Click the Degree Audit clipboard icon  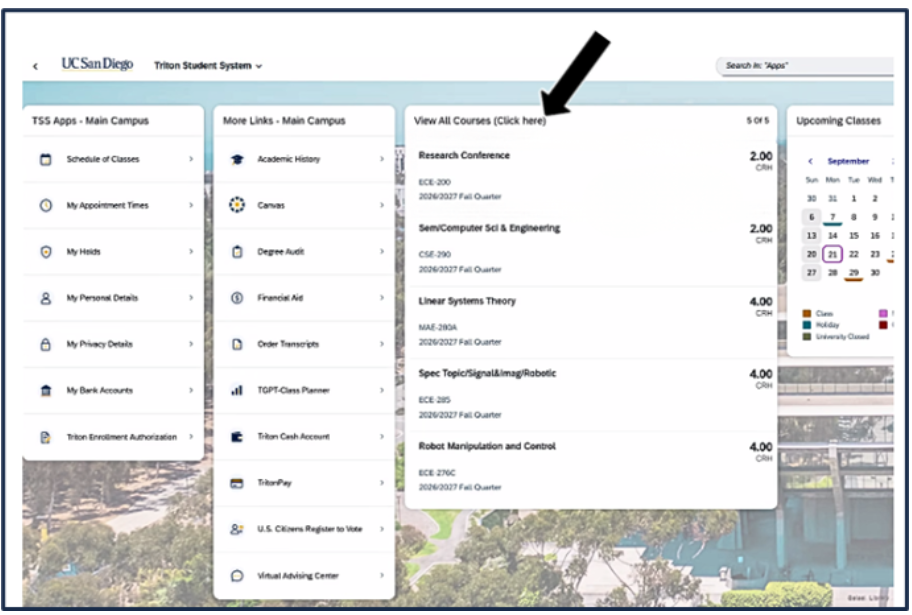pyautogui.click(x=237, y=251)
